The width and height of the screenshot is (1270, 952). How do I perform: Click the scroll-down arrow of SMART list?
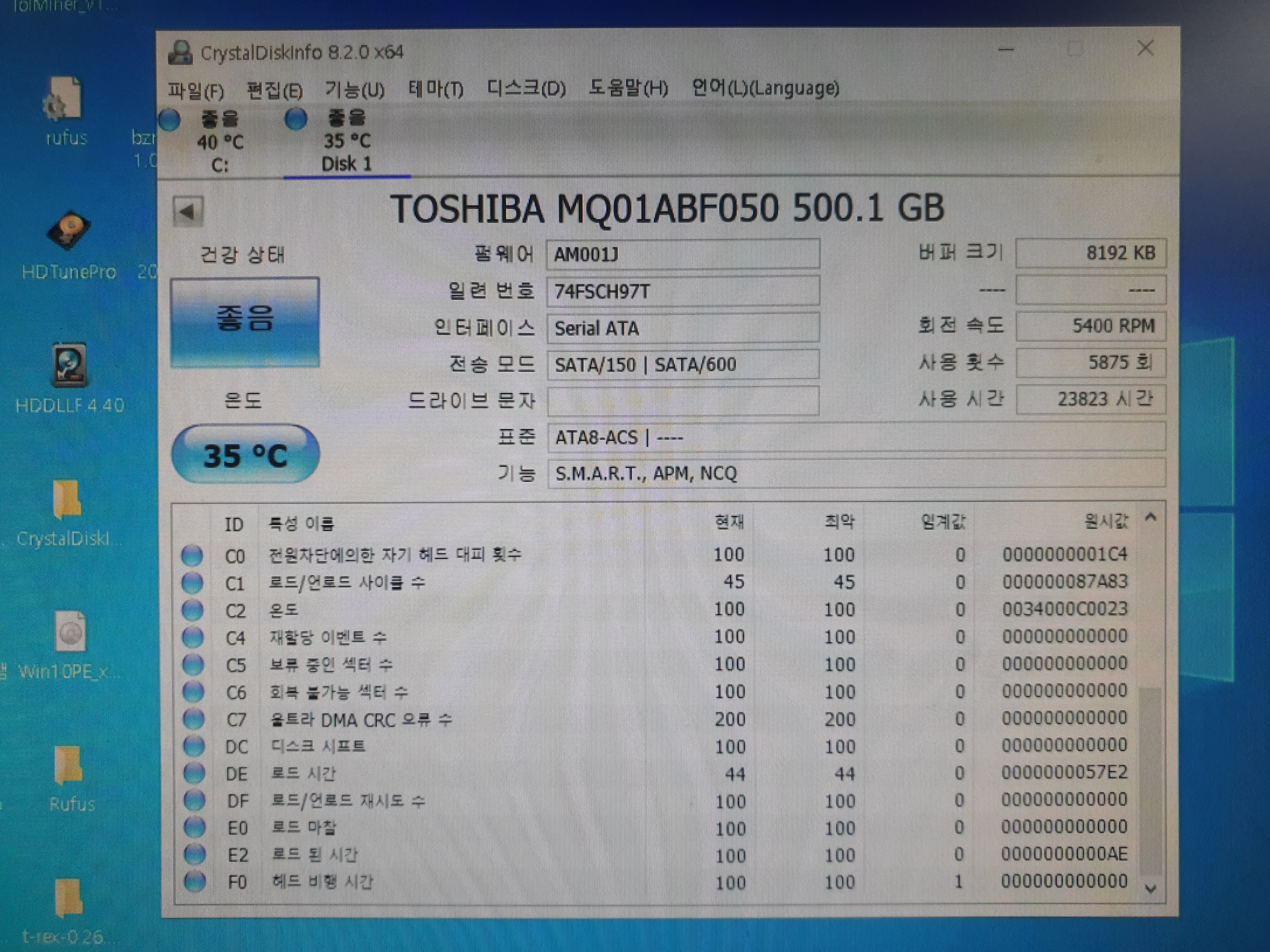1150,888
